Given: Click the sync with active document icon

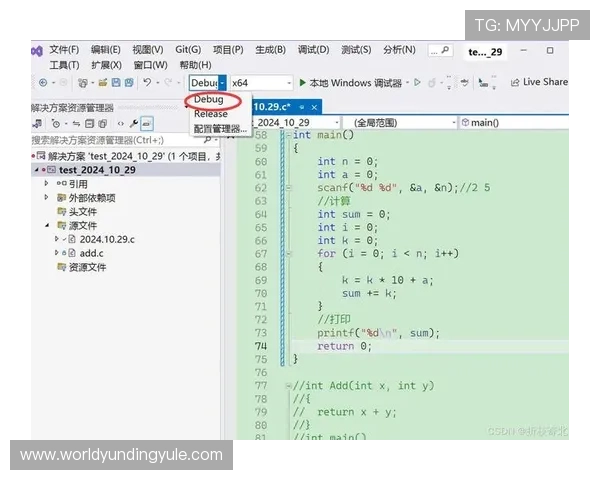Looking at the screenshot, I should click(76, 124).
